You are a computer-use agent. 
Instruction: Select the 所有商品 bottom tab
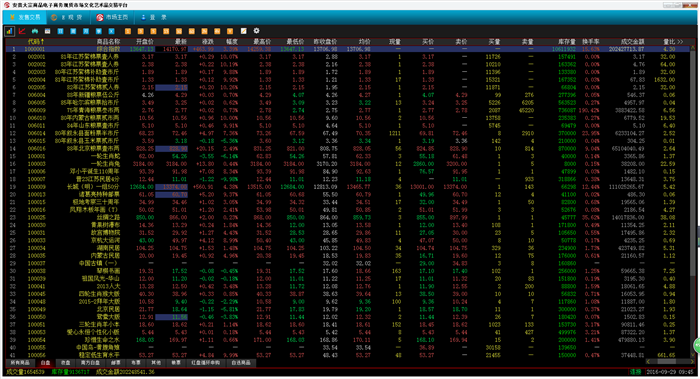click(20, 362)
